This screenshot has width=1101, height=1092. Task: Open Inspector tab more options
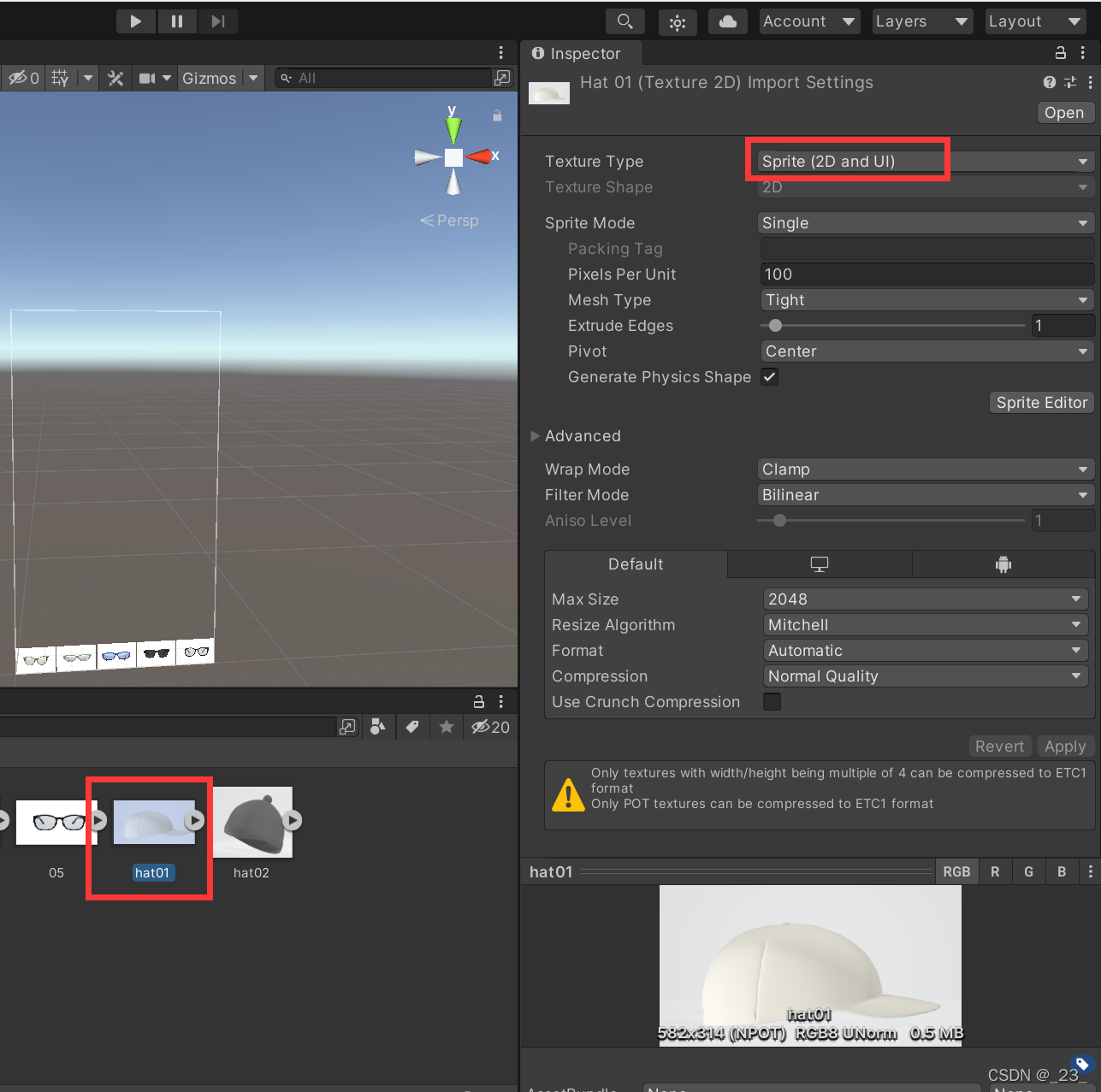[x=1083, y=53]
